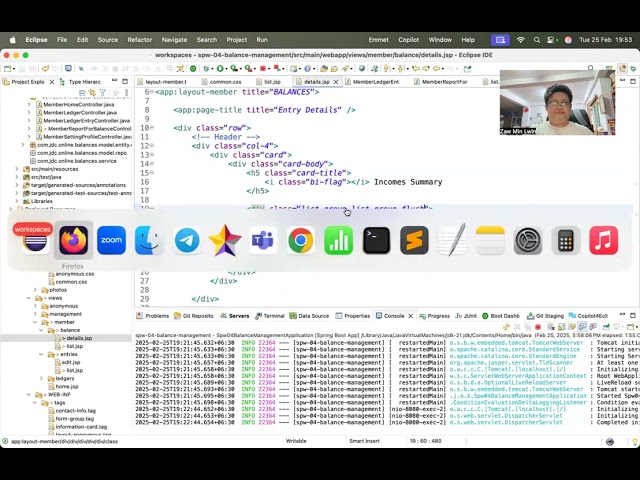
Task: Select the Calculator app icon
Action: point(566,240)
